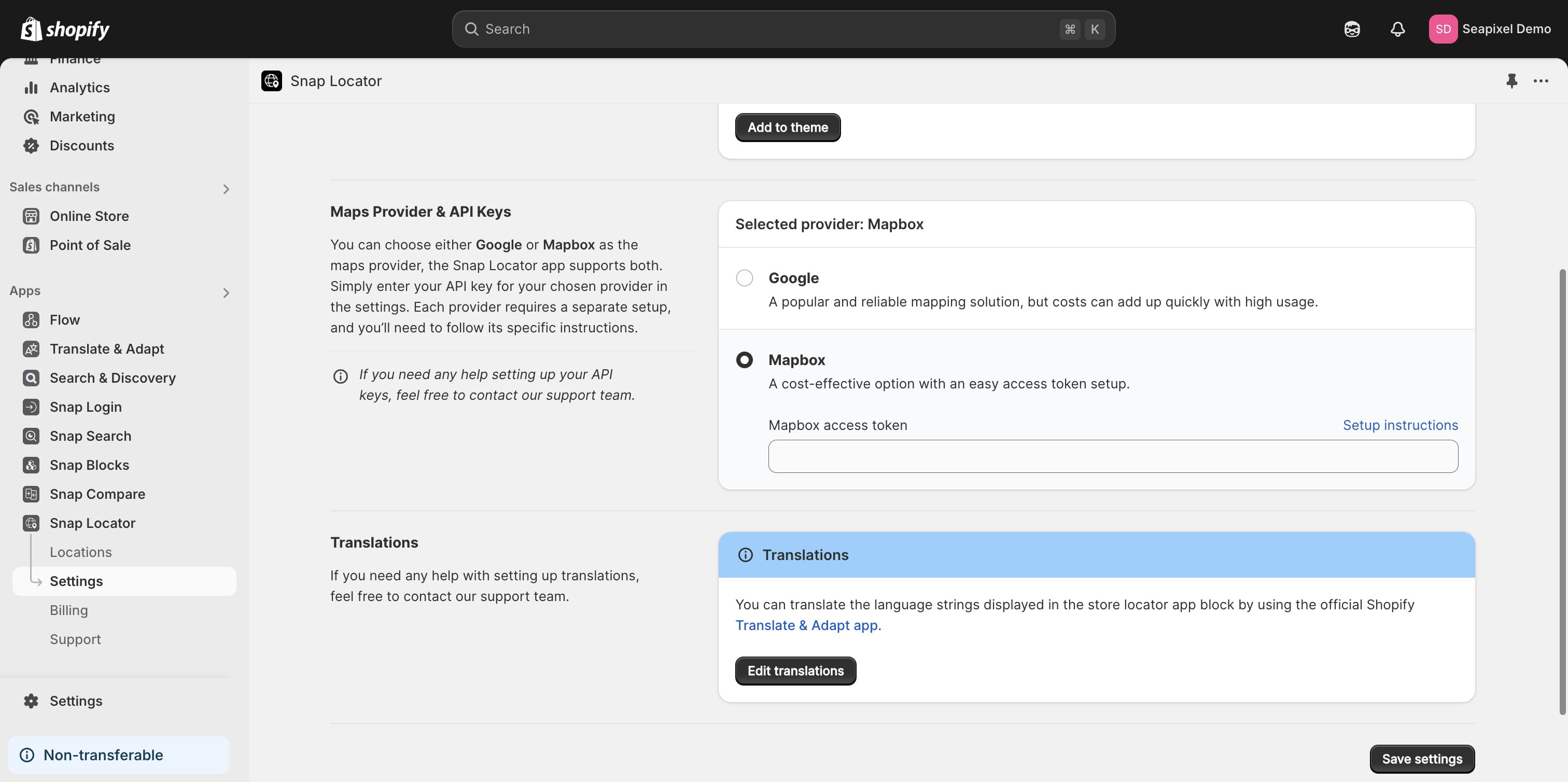Click the notifications bell icon
The width and height of the screenshot is (1568, 782).
pos(1397,29)
